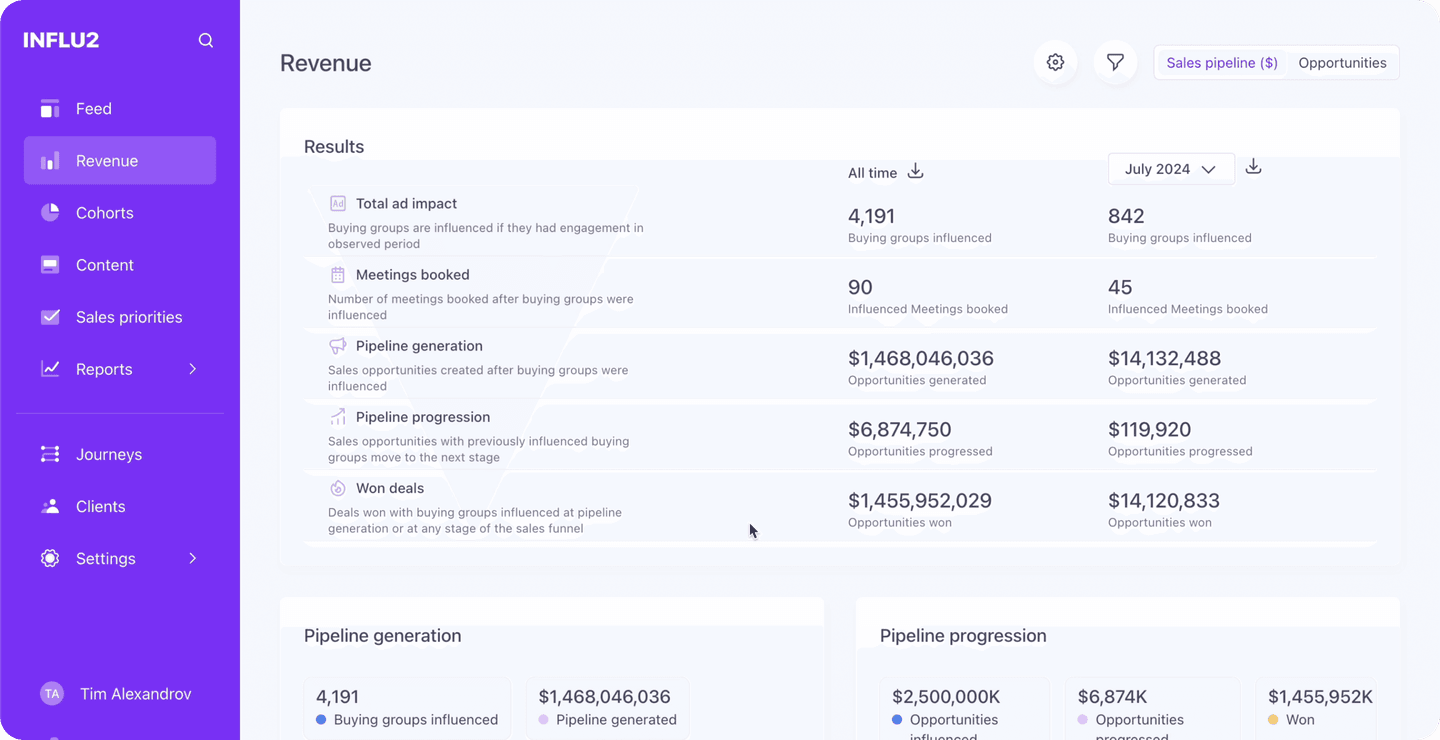Open the revenue settings gear icon
Screen dimensions: 1440x740
(1055, 63)
